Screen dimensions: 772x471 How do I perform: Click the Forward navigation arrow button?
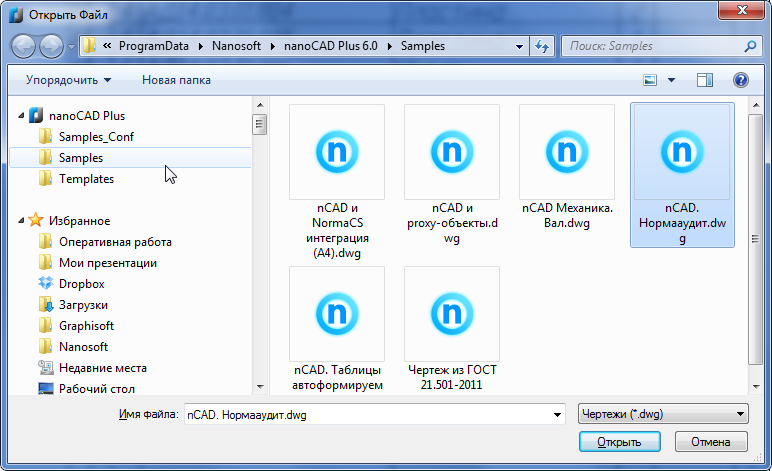click(x=51, y=47)
